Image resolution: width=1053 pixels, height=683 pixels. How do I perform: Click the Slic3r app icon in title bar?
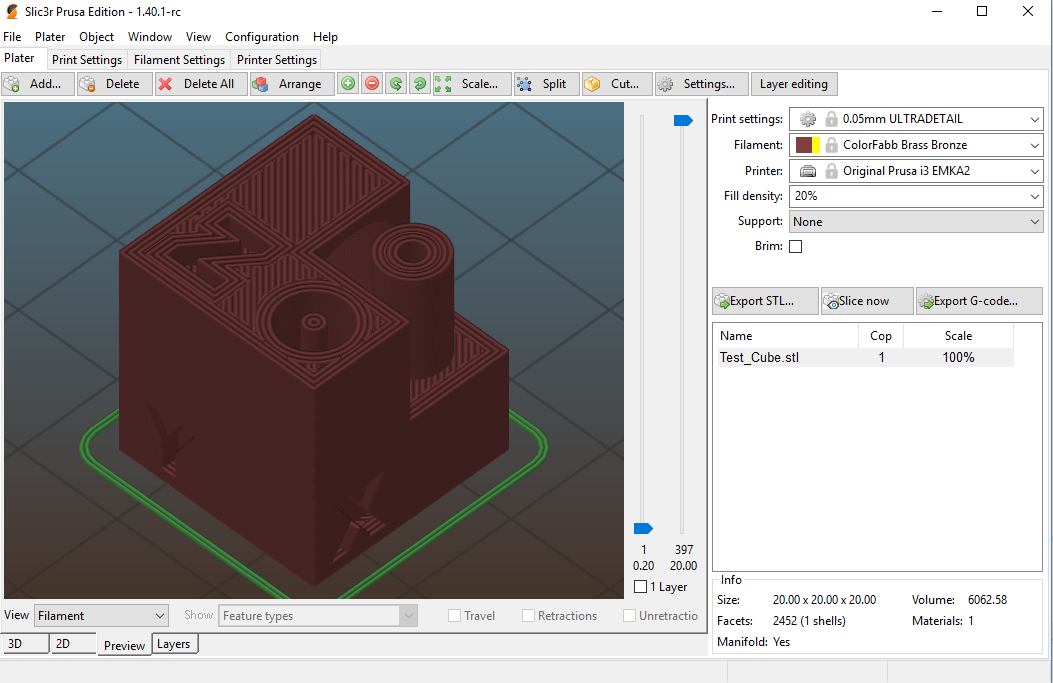tap(11, 11)
